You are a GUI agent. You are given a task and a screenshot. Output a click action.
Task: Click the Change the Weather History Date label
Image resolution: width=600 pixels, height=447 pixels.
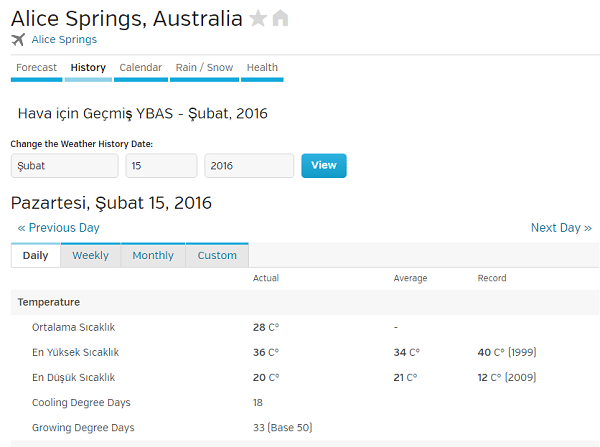click(82, 144)
